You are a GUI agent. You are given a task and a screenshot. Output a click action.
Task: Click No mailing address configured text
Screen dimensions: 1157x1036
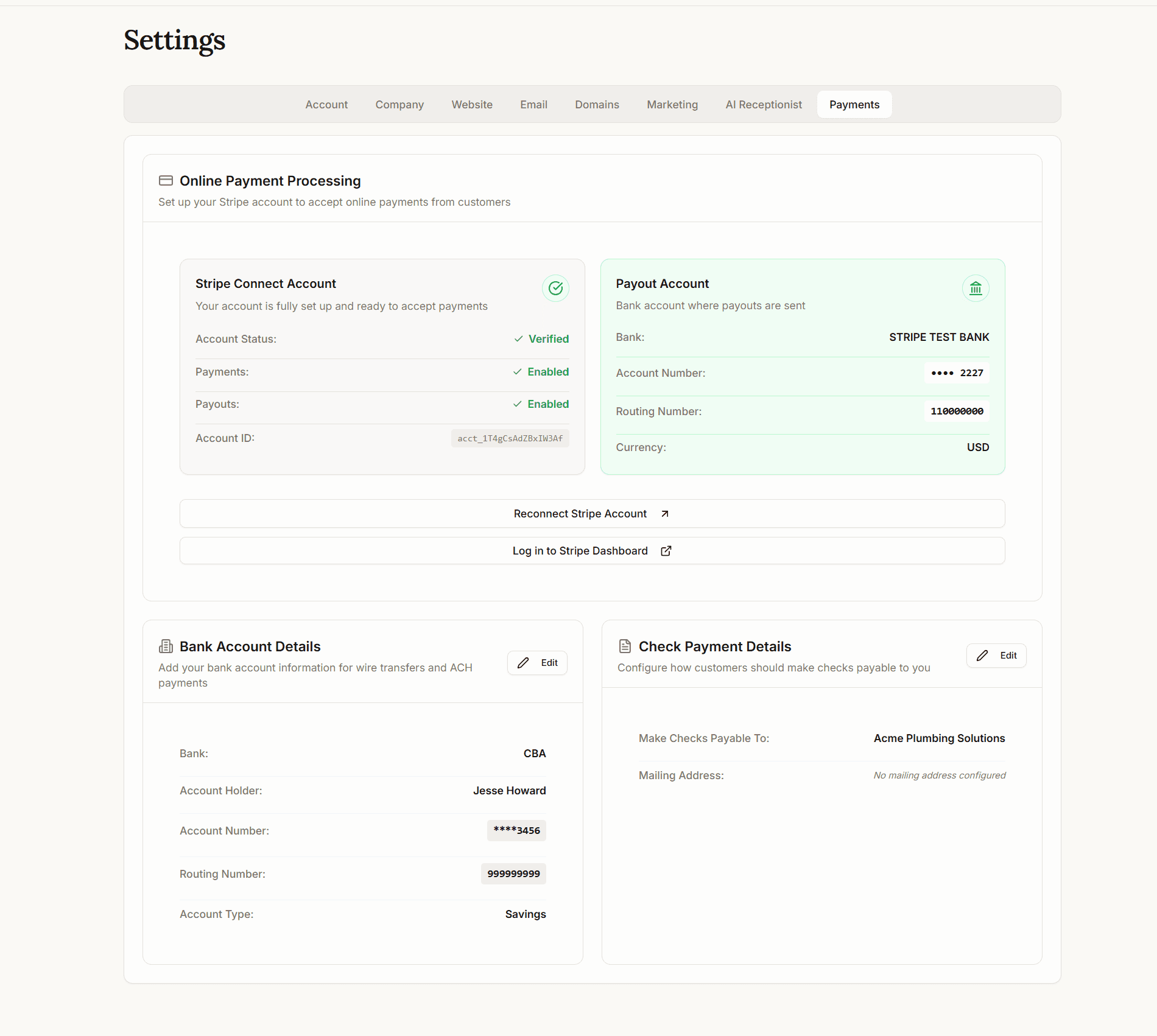940,775
